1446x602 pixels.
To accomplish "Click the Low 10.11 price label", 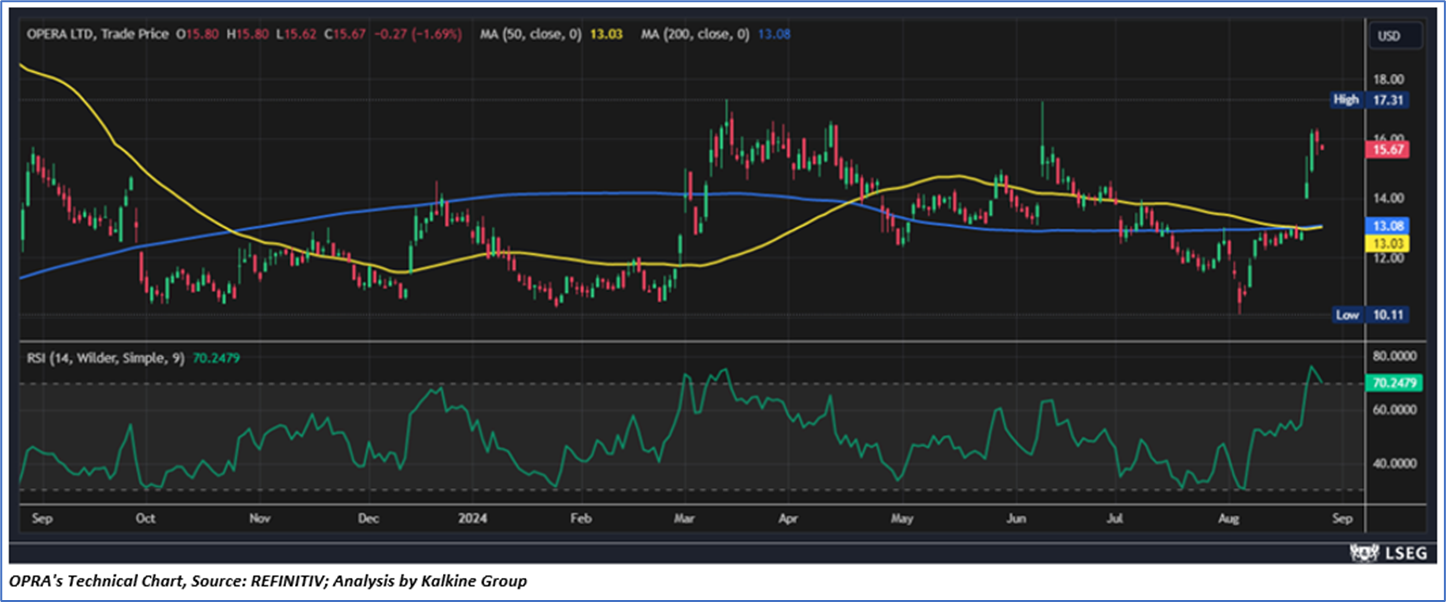I will click(x=1365, y=315).
